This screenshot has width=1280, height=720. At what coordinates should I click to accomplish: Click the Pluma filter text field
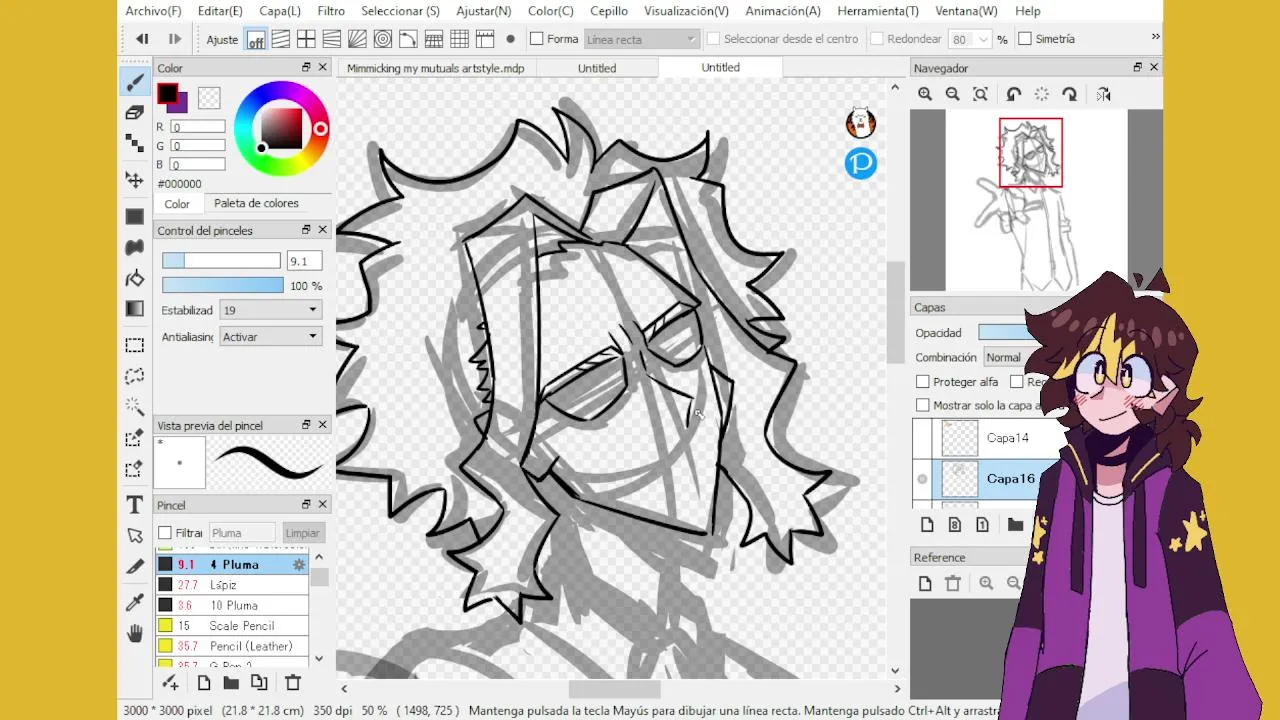[241, 533]
